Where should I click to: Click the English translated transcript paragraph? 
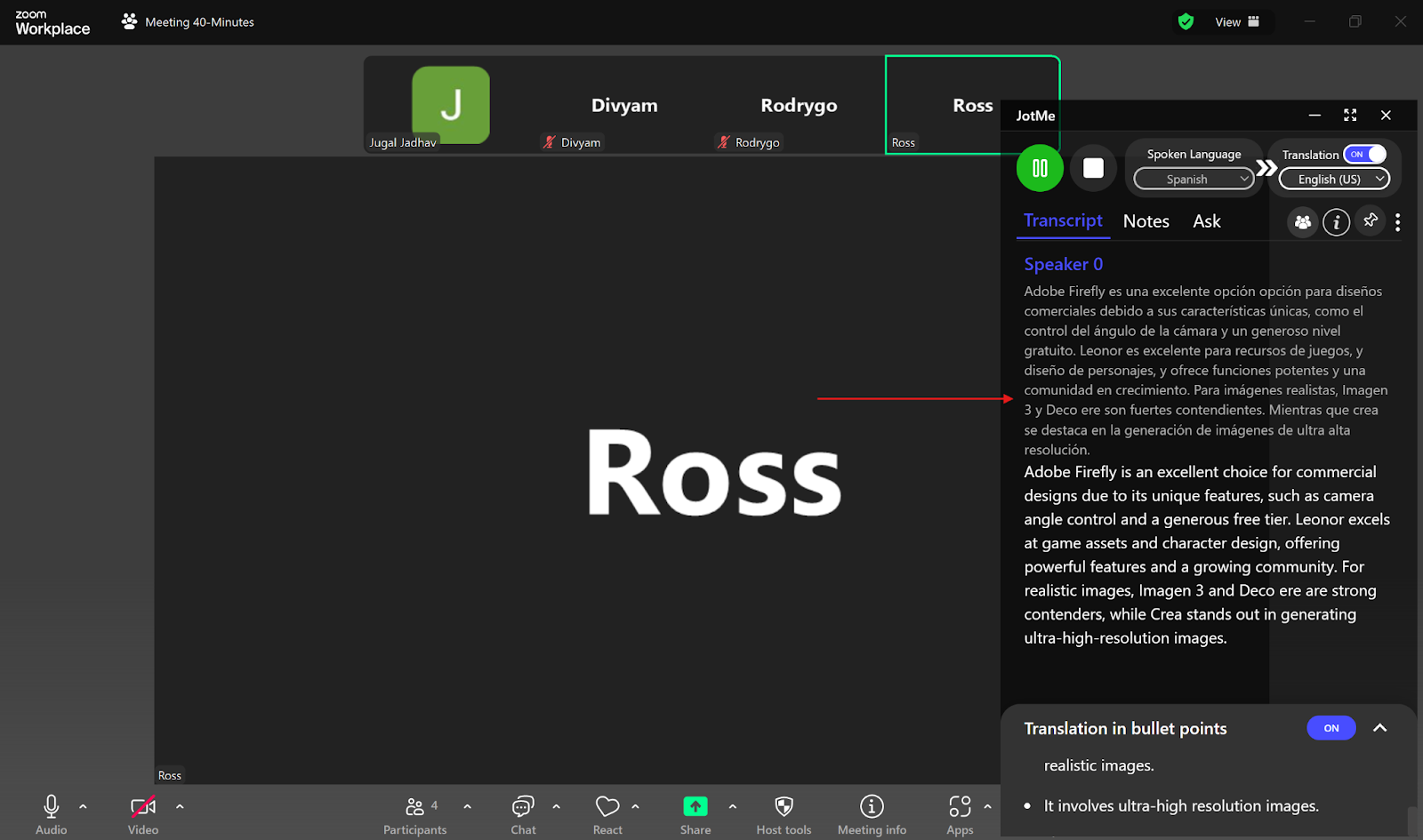point(1207,555)
